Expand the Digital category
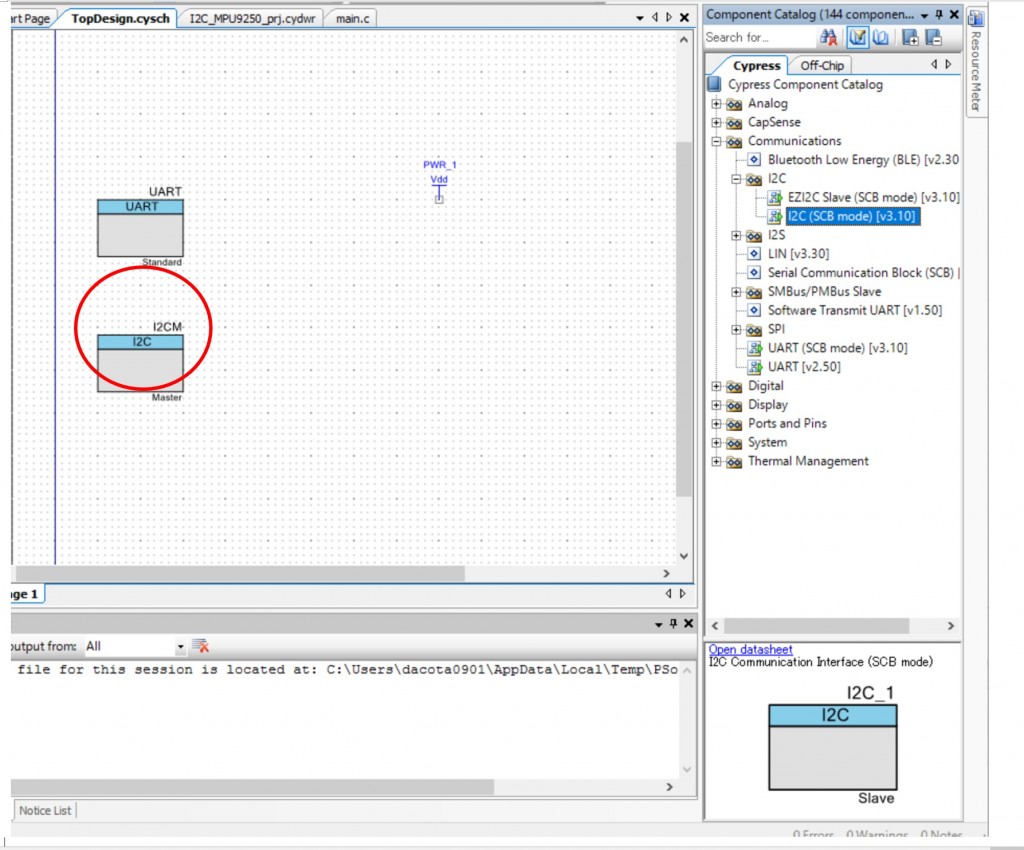Screen dimensions: 1024x850 click(x=716, y=386)
